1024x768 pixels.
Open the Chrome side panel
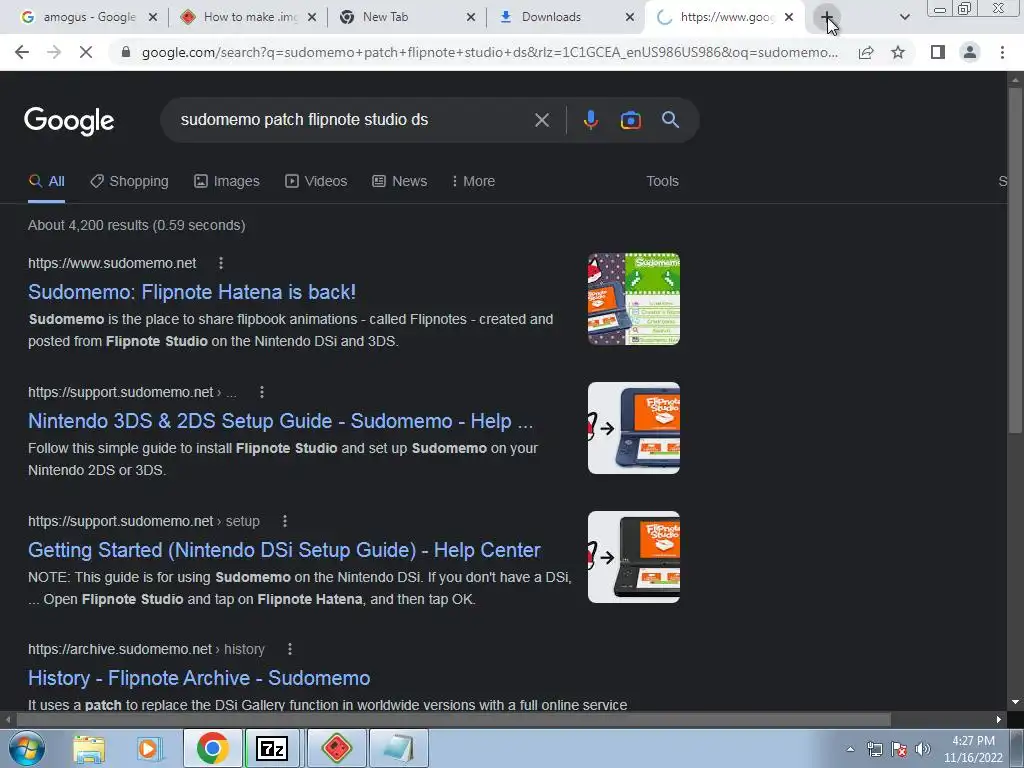point(938,52)
